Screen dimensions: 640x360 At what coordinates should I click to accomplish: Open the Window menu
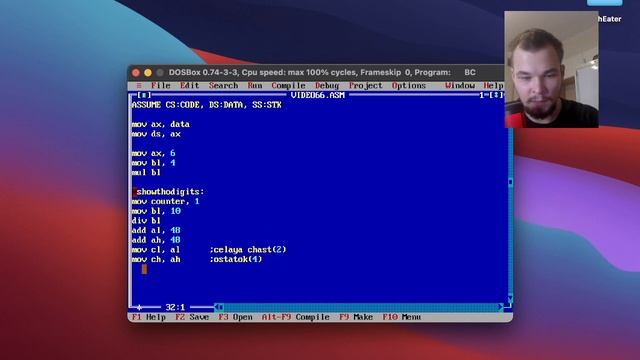point(460,86)
